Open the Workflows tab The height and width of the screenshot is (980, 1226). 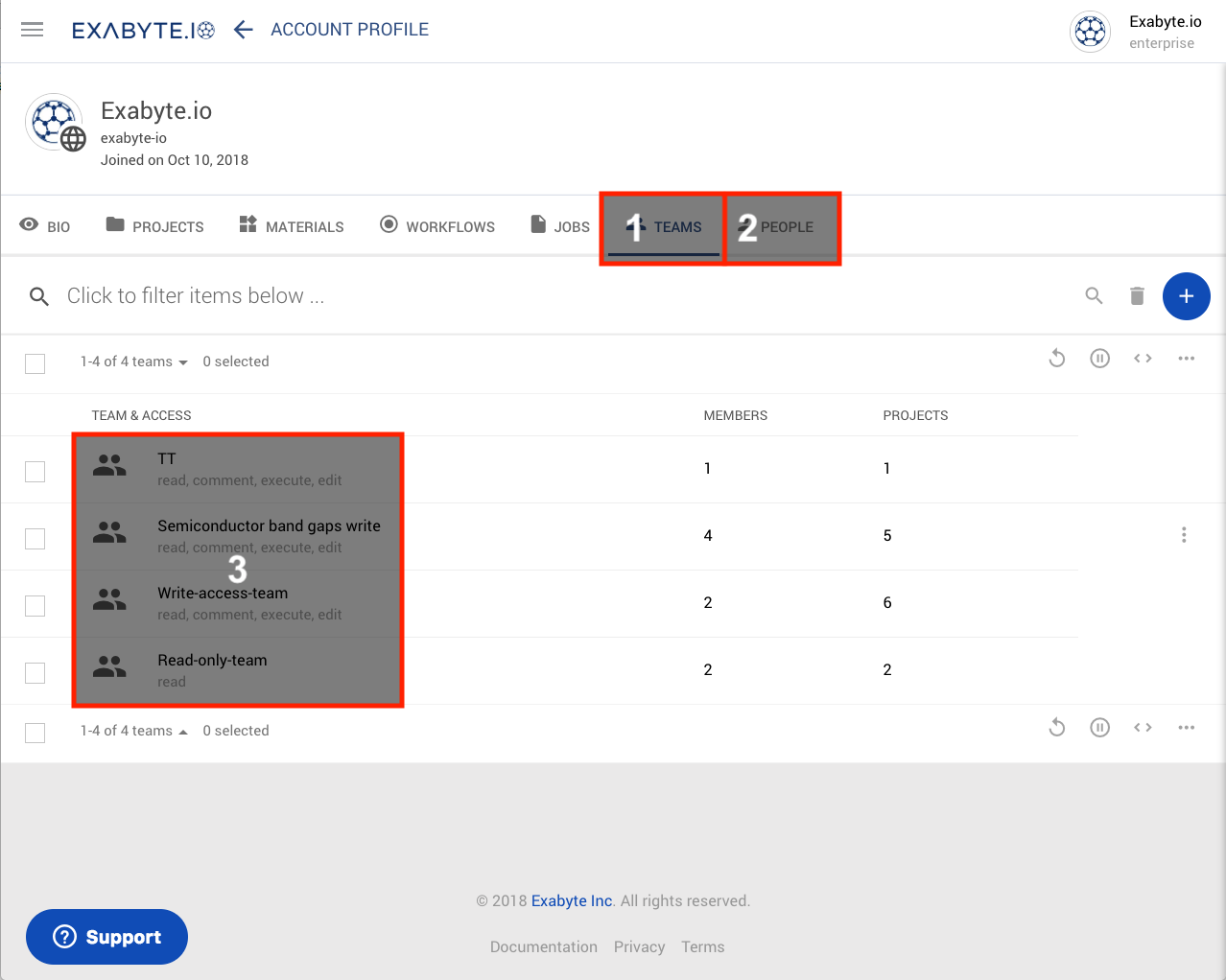coord(437,226)
